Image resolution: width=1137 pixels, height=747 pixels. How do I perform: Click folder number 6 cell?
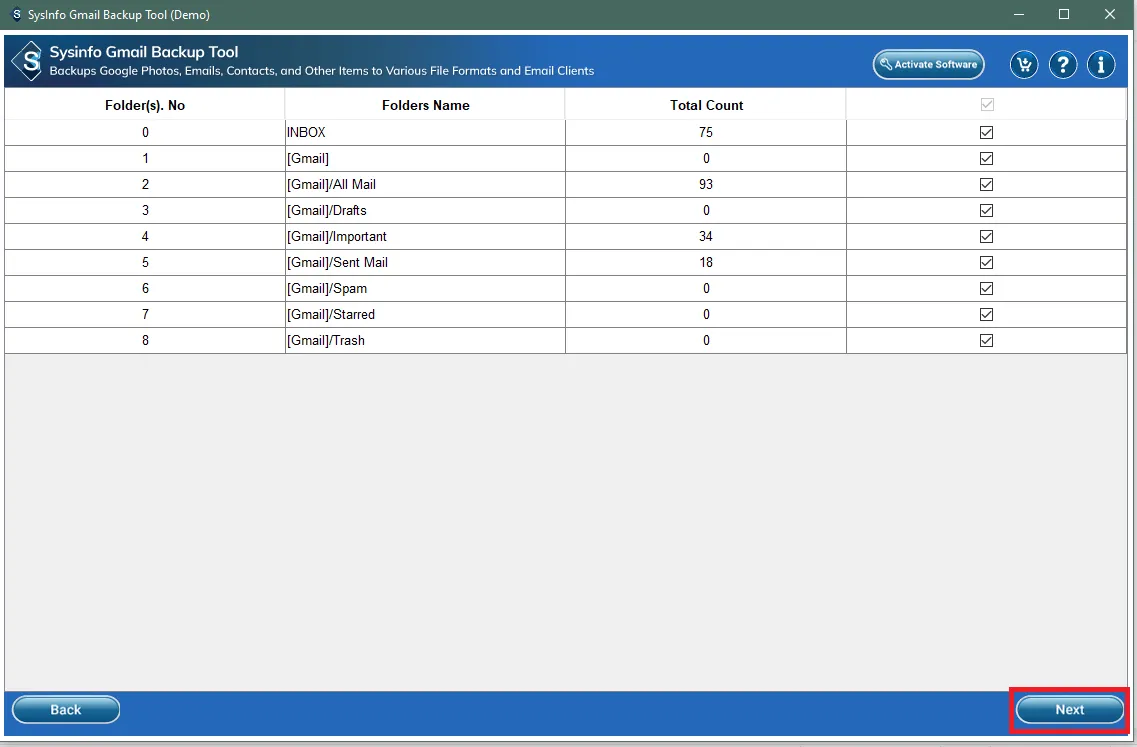[x=145, y=289]
